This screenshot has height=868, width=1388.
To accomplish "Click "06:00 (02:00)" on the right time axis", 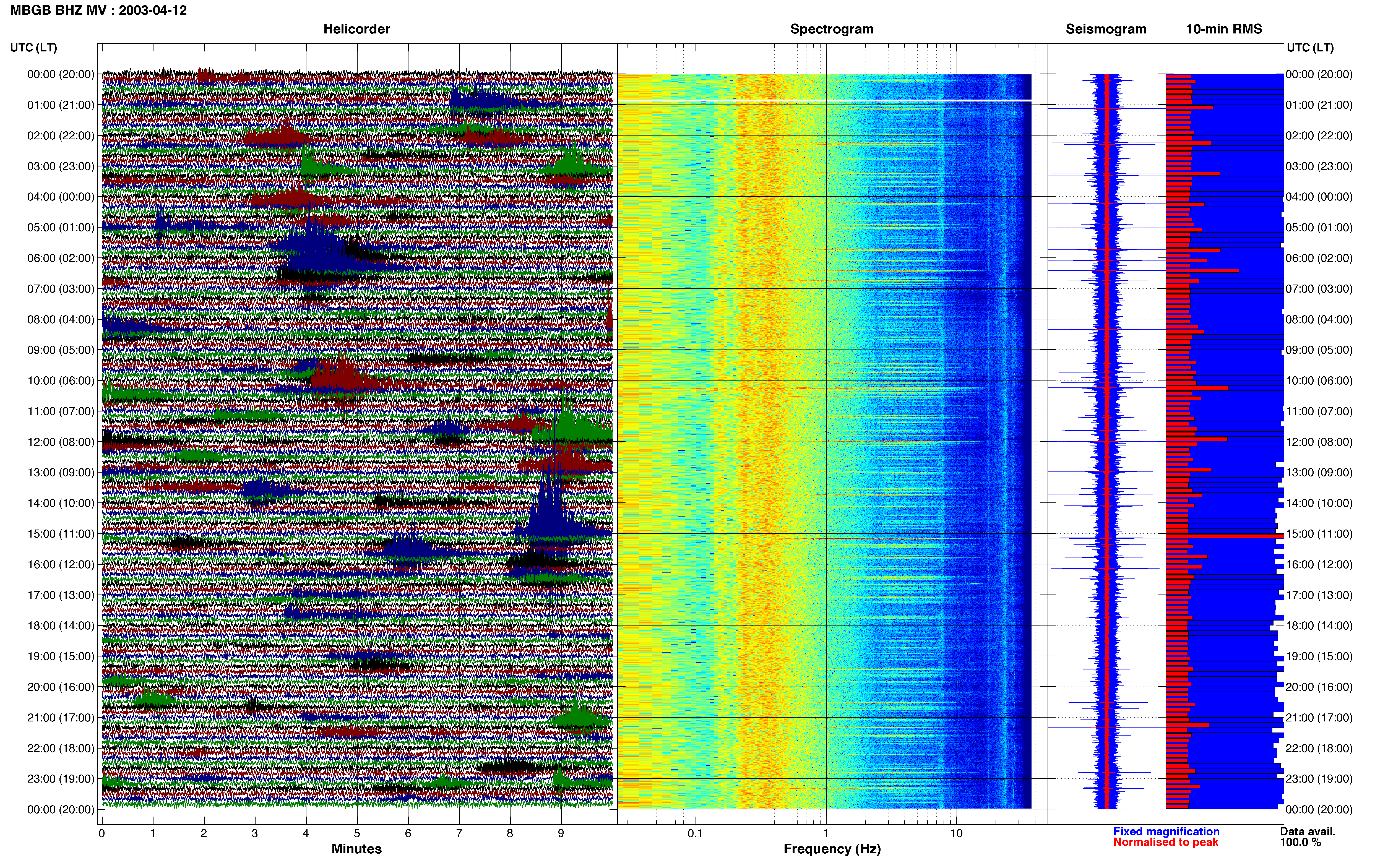I will tap(1319, 258).
